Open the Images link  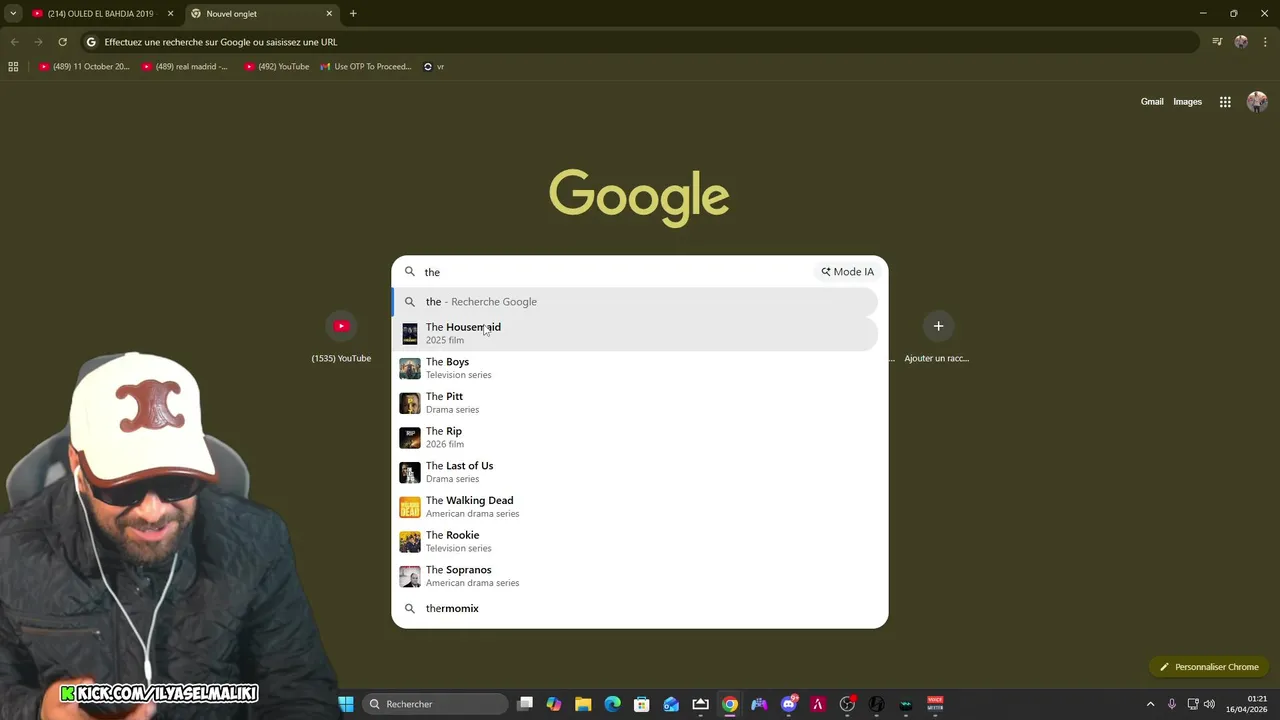pyautogui.click(x=1187, y=101)
